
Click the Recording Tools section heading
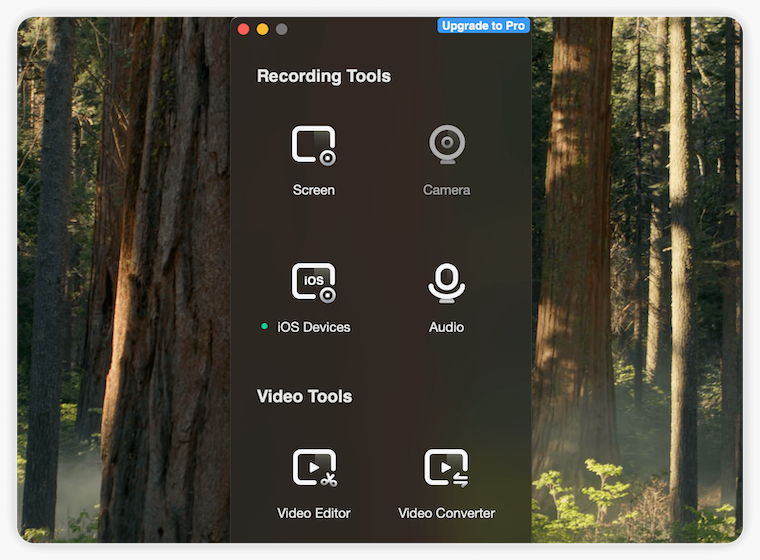click(324, 76)
